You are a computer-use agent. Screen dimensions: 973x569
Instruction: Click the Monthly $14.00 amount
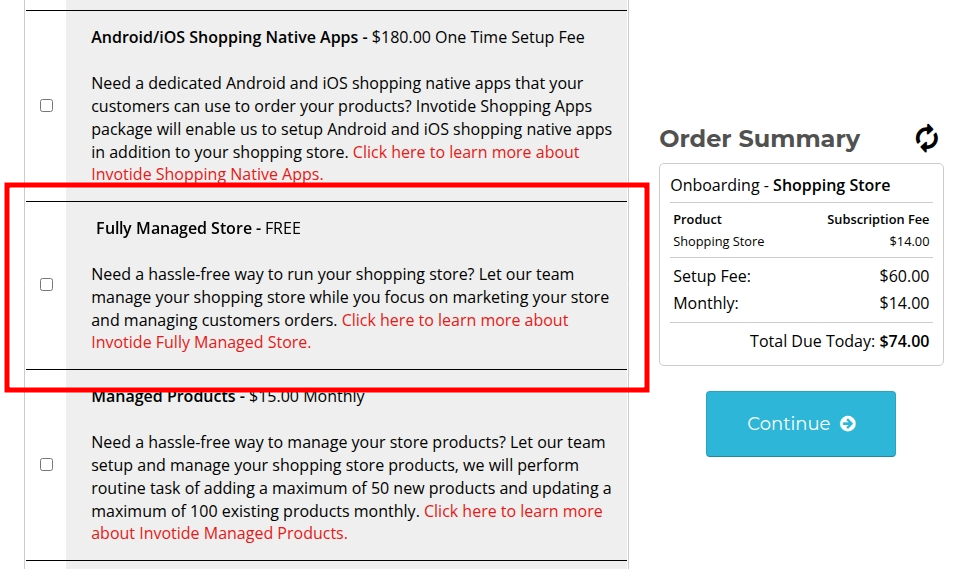904,303
